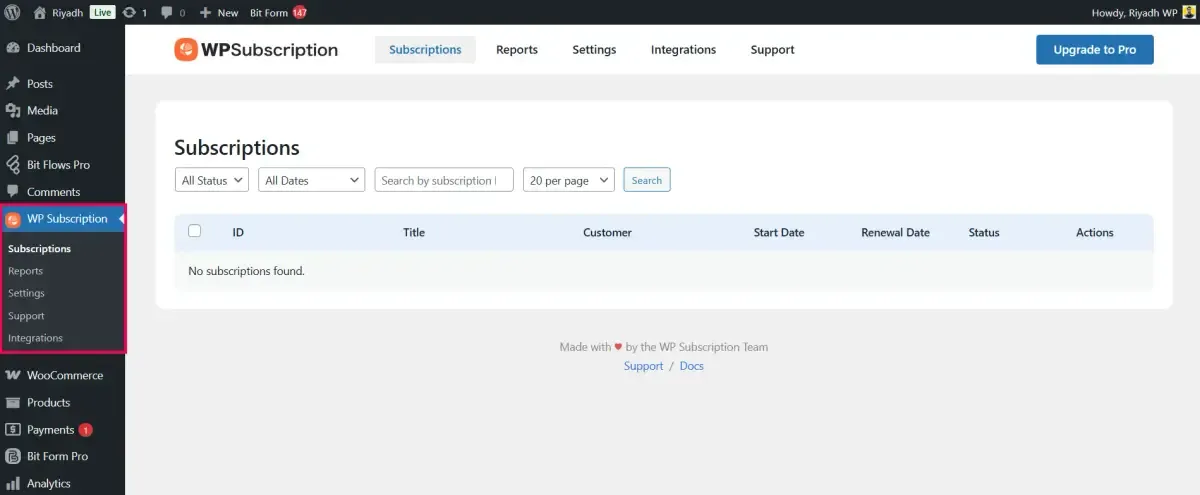Image resolution: width=1200 pixels, height=495 pixels.
Task: Click the Actions column header
Action: click(x=1095, y=232)
